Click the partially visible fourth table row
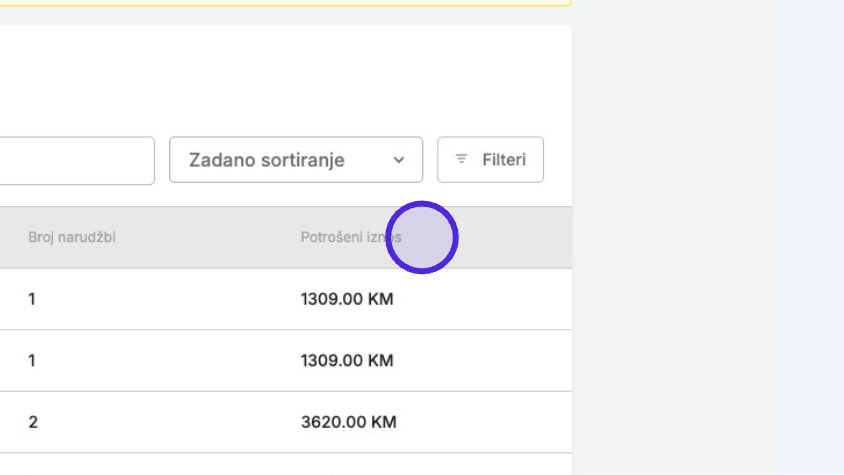Screen dimensions: 844x475 click(286, 464)
